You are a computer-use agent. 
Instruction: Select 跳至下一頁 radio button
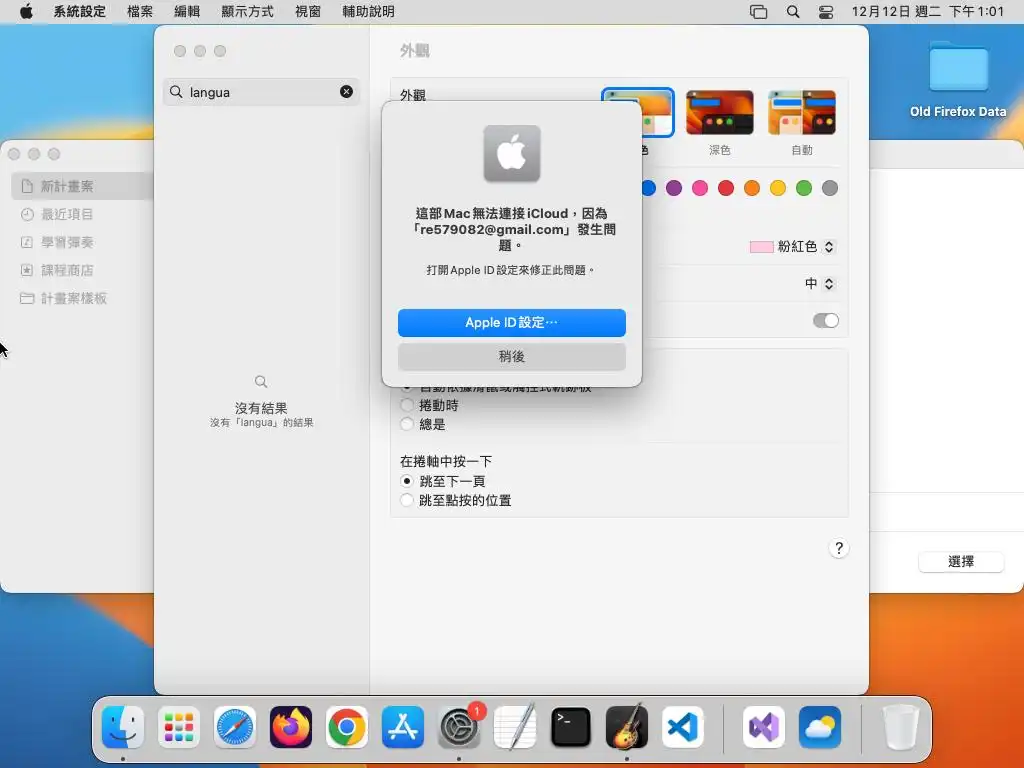[x=407, y=481]
